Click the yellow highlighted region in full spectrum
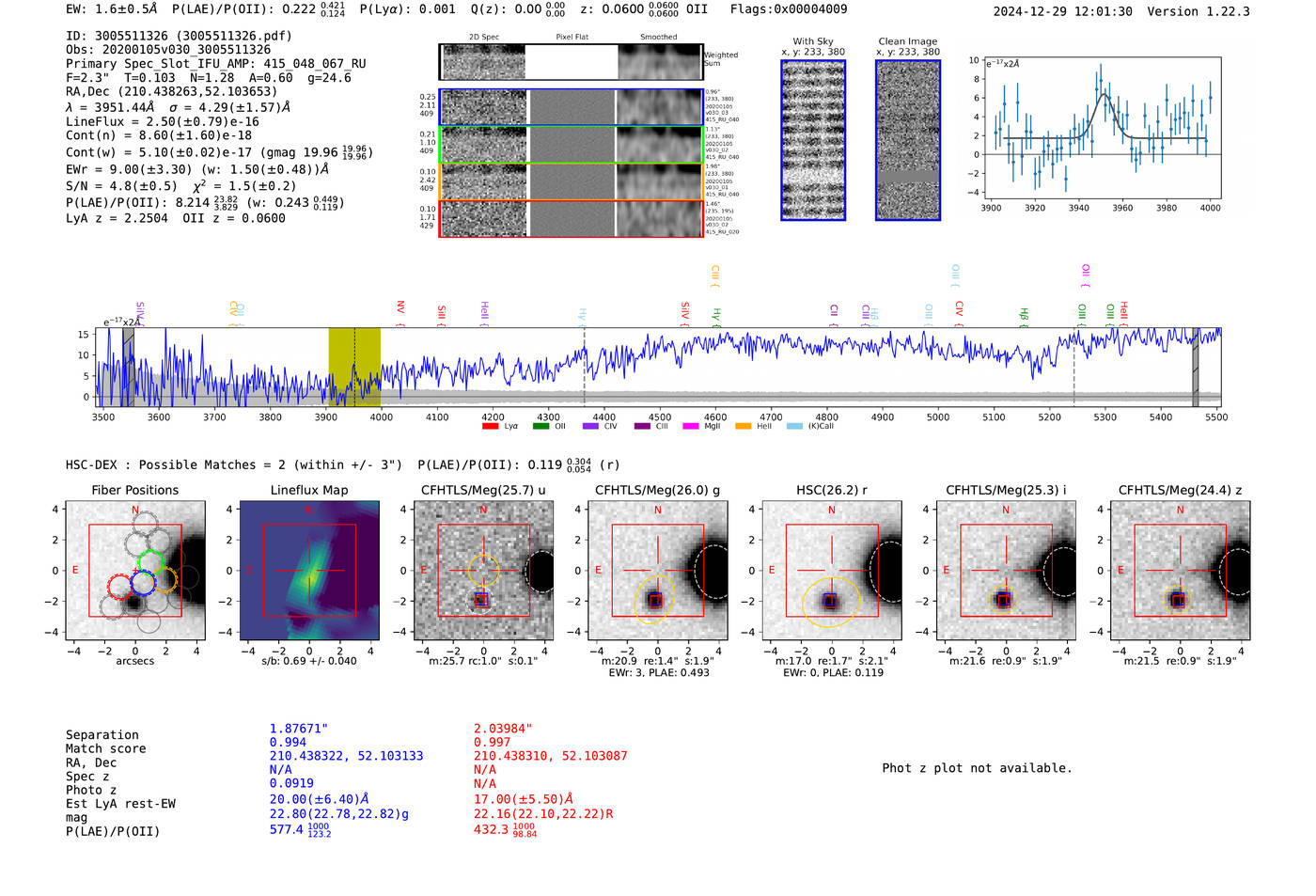Viewport: 1316px width, 896px height. pos(354,367)
